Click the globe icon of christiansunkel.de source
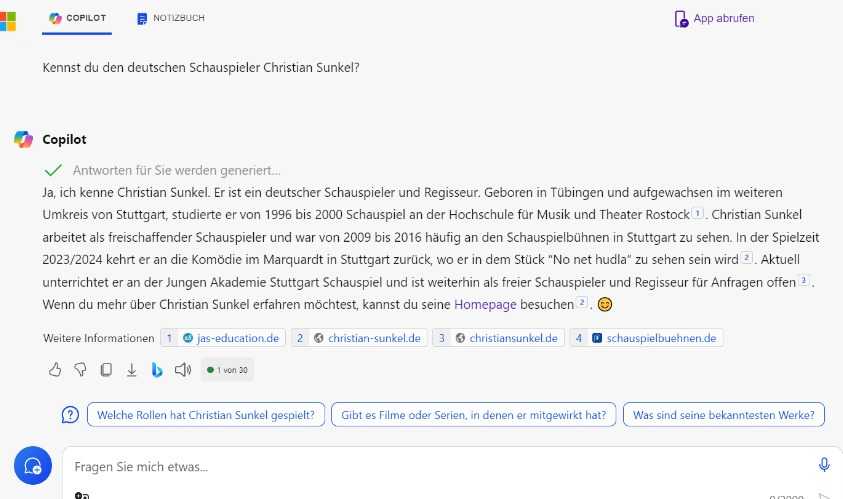 (460, 338)
